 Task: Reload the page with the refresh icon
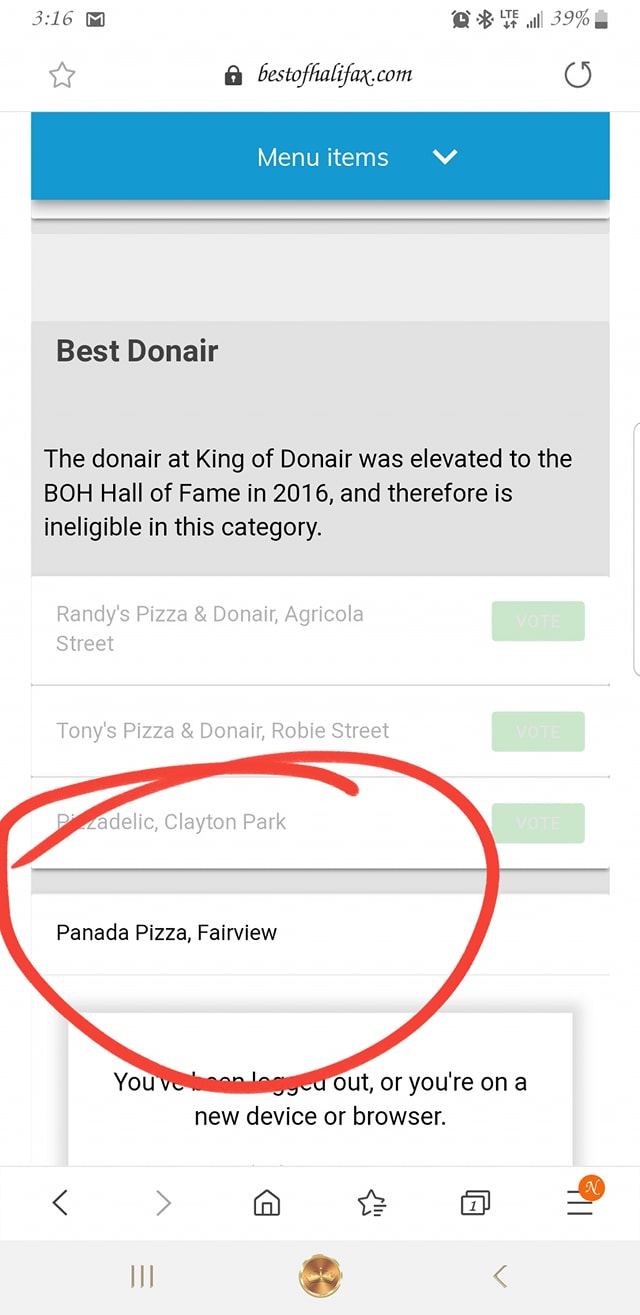578,75
